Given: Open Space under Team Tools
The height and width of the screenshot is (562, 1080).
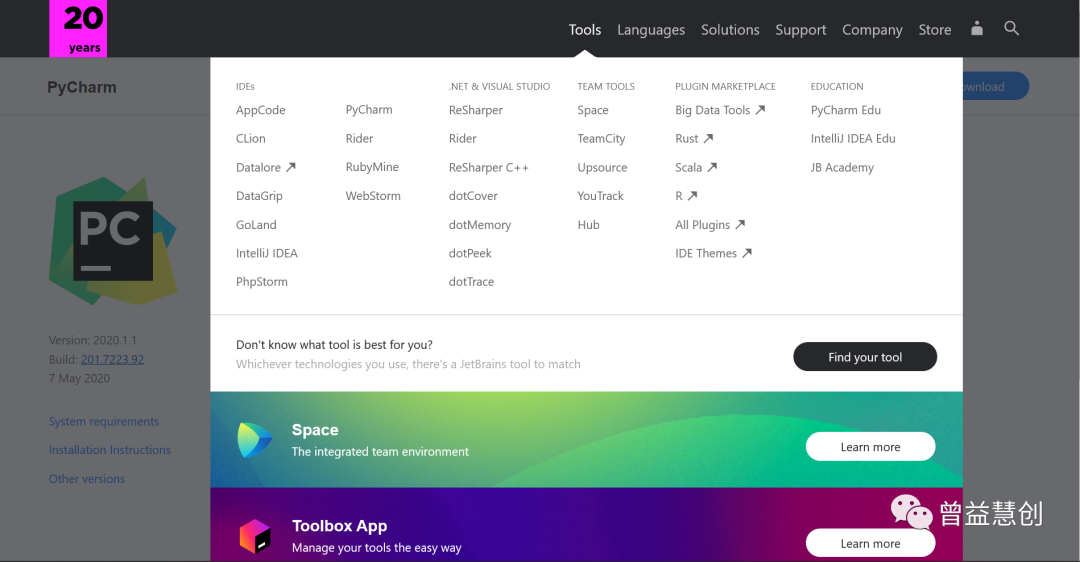Looking at the screenshot, I should click(593, 110).
